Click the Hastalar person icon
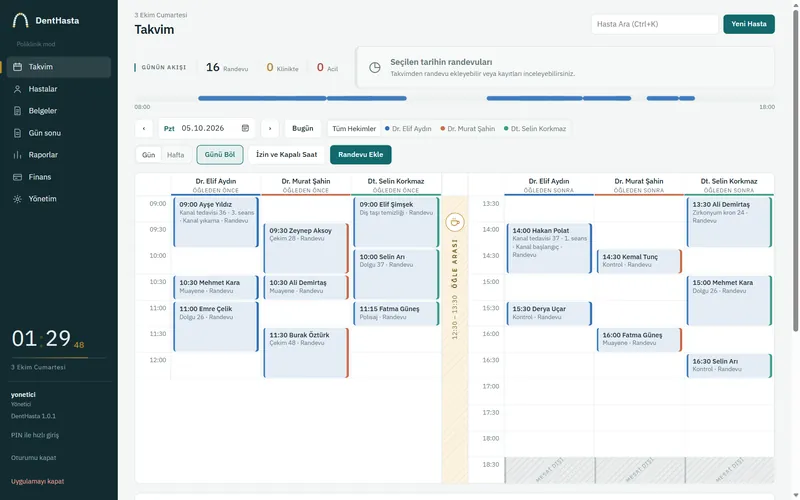 pyautogui.click(x=17, y=89)
